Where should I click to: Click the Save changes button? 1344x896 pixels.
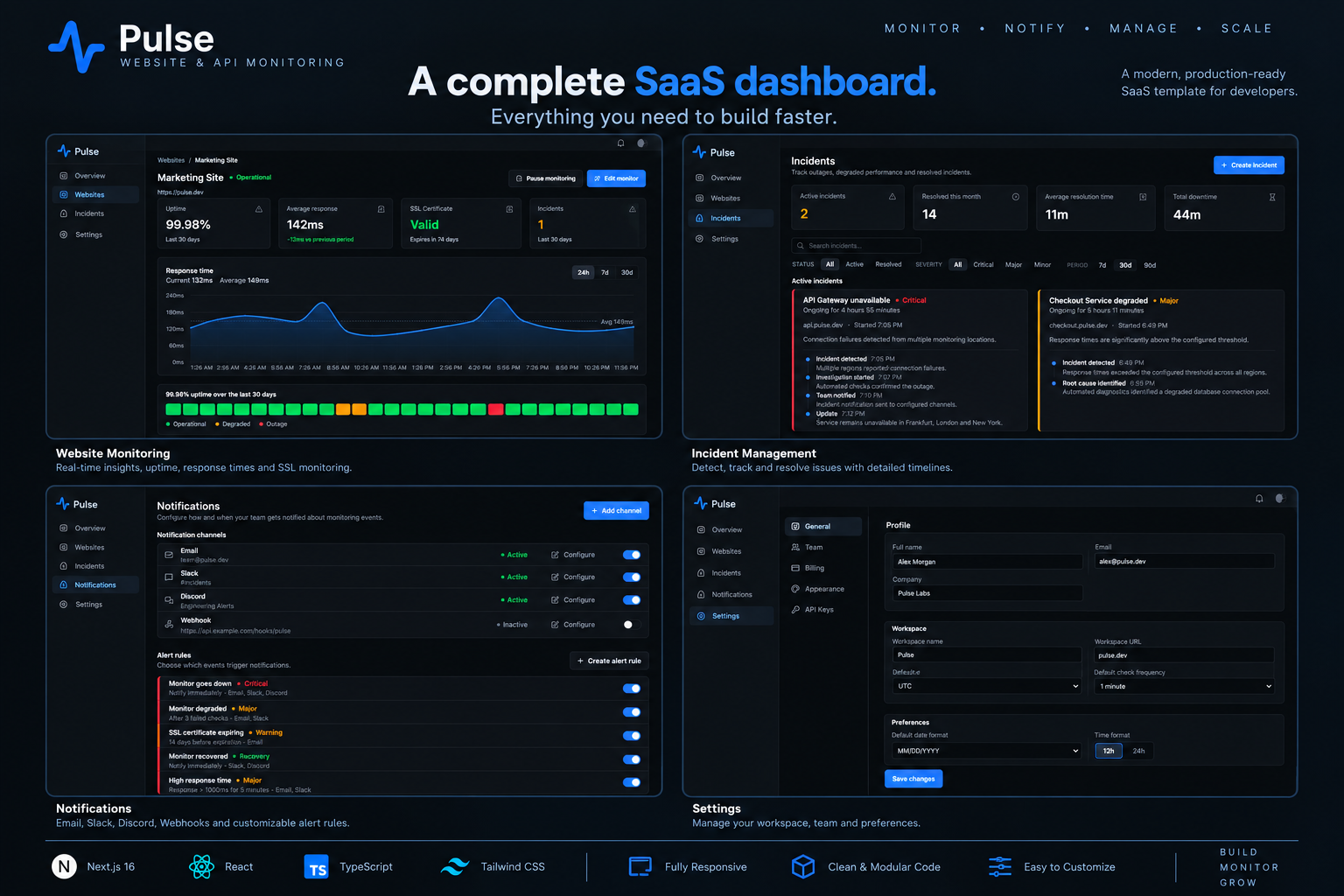(x=913, y=779)
